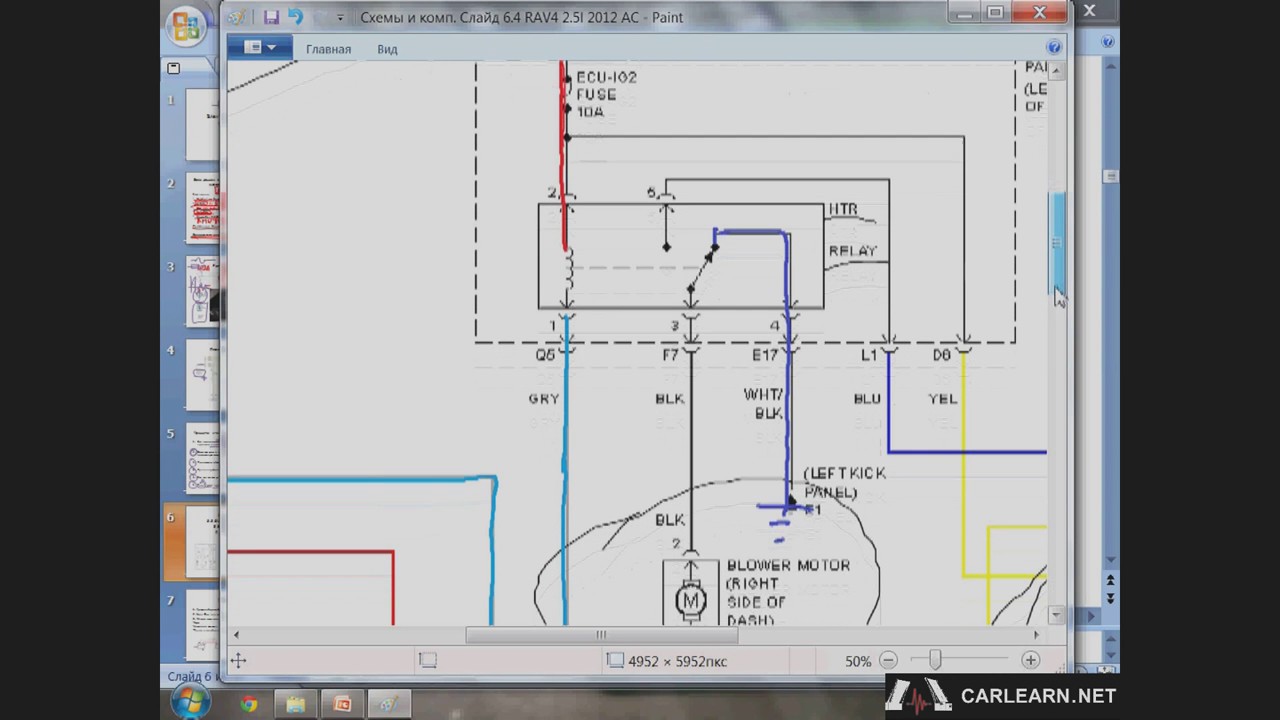This screenshot has height=720, width=1280.
Task: Select slide 5 thumbnail in PowerPoint
Action: click(x=201, y=458)
